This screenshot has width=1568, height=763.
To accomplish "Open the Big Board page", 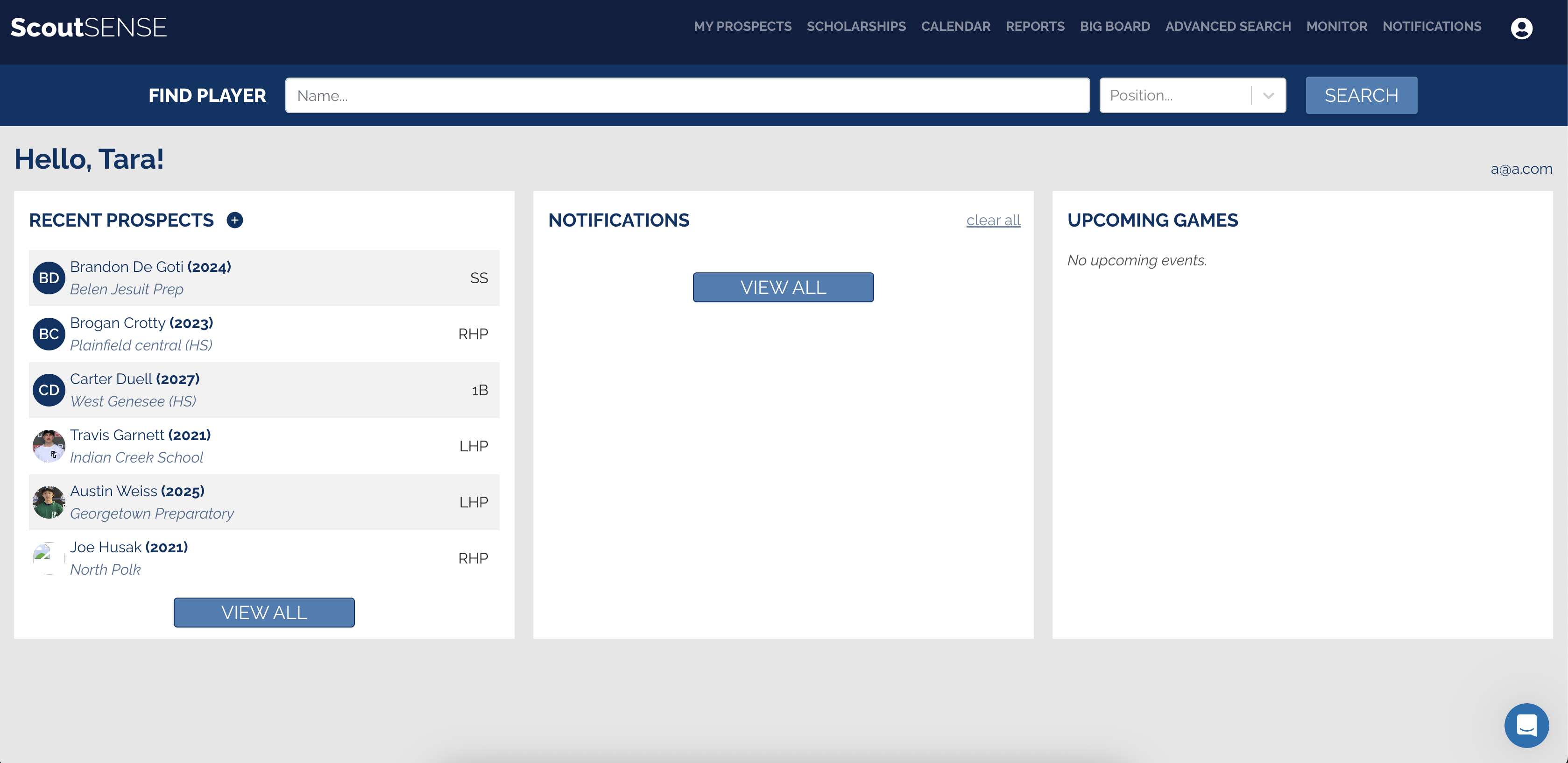I will (1115, 26).
